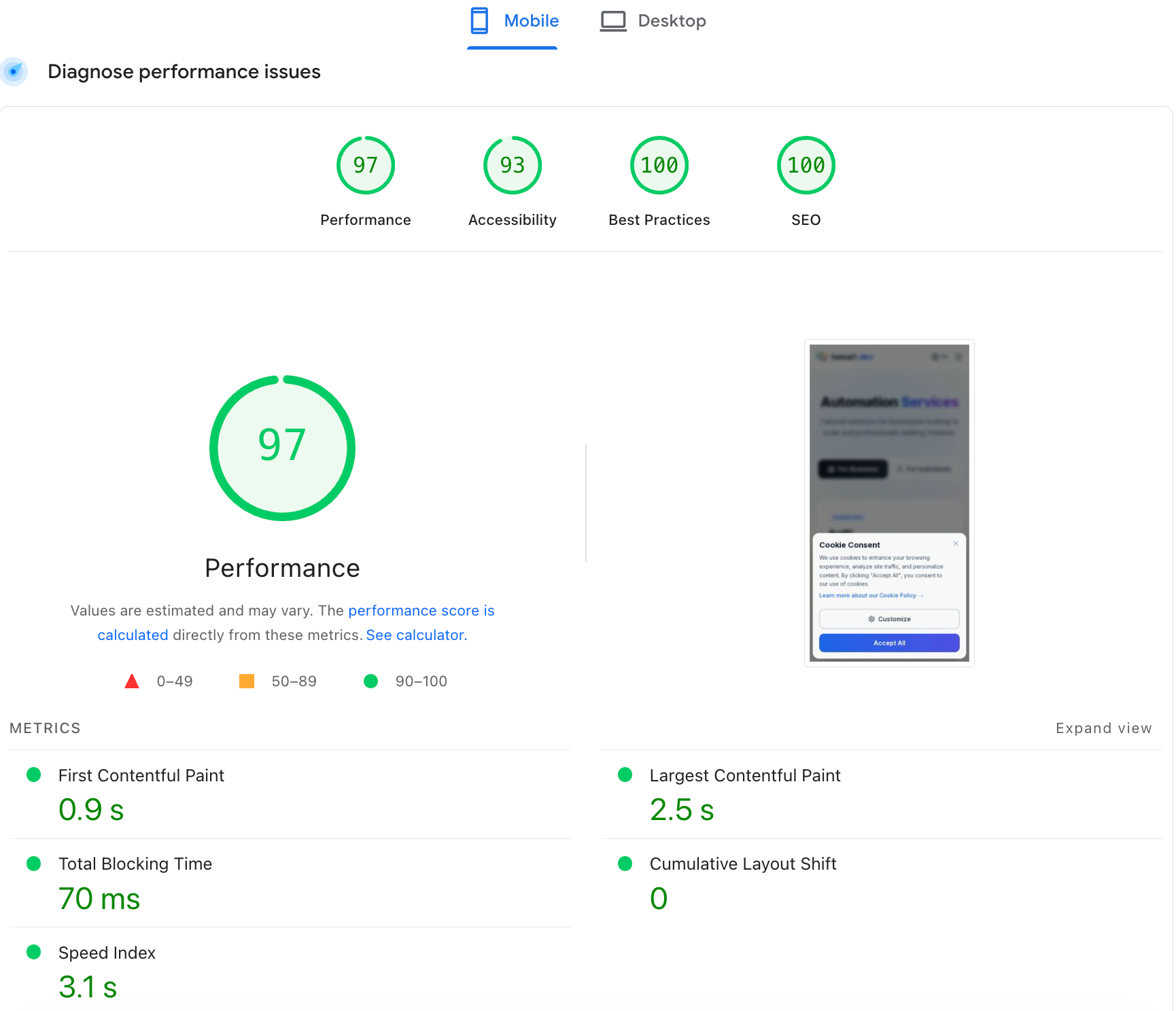This screenshot has width=1176, height=1011.
Task: Switch to the Desktop tab
Action: click(x=672, y=20)
